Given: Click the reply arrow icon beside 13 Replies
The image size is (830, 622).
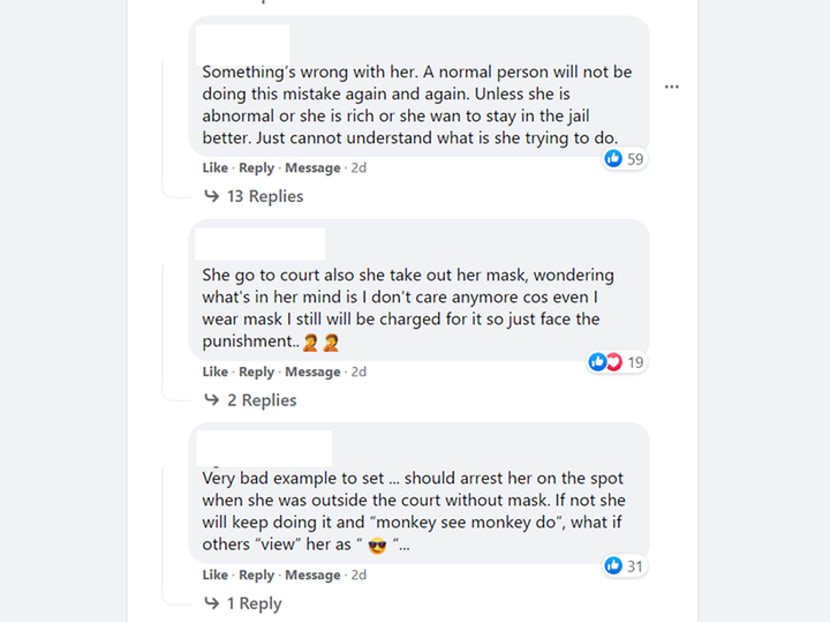Looking at the screenshot, I should [211, 197].
